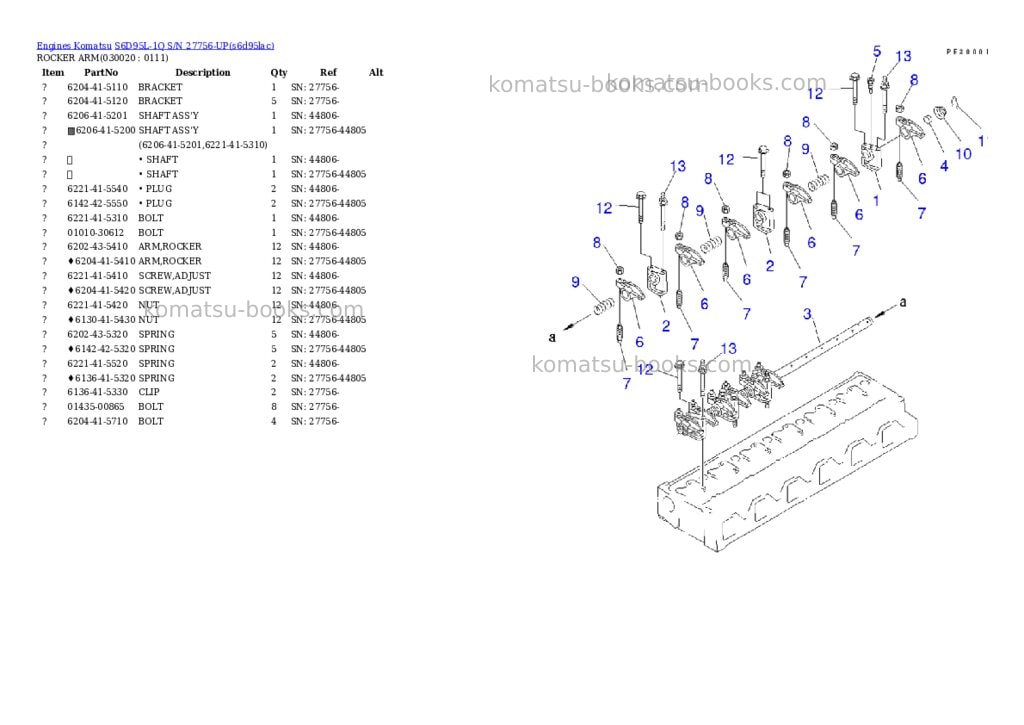Click the Ref column header
Viewport: 1024px width, 725px height.
click(328, 72)
